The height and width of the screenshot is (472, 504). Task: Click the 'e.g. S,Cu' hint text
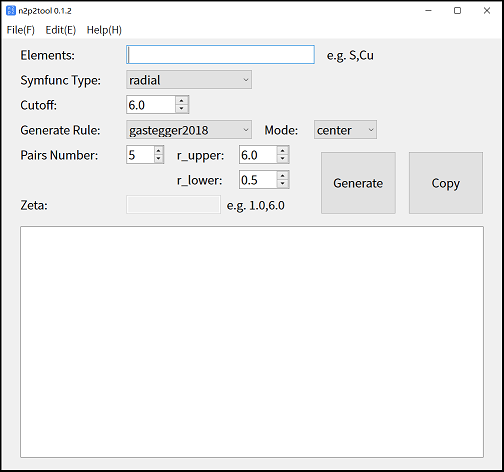pos(350,55)
